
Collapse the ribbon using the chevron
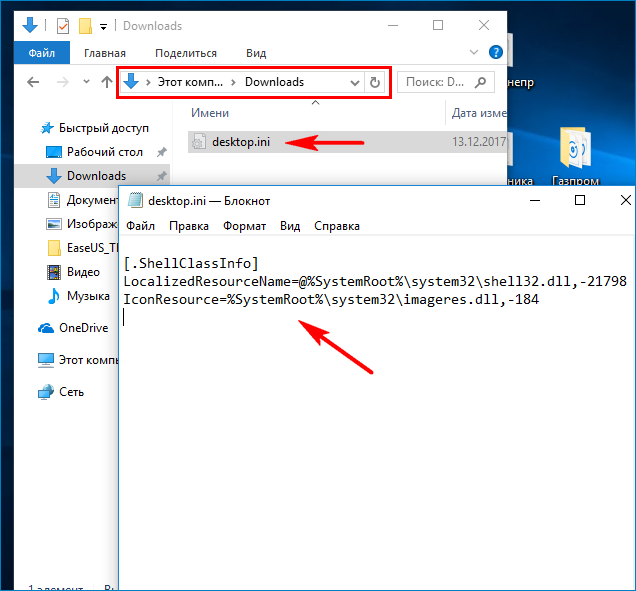click(x=475, y=52)
